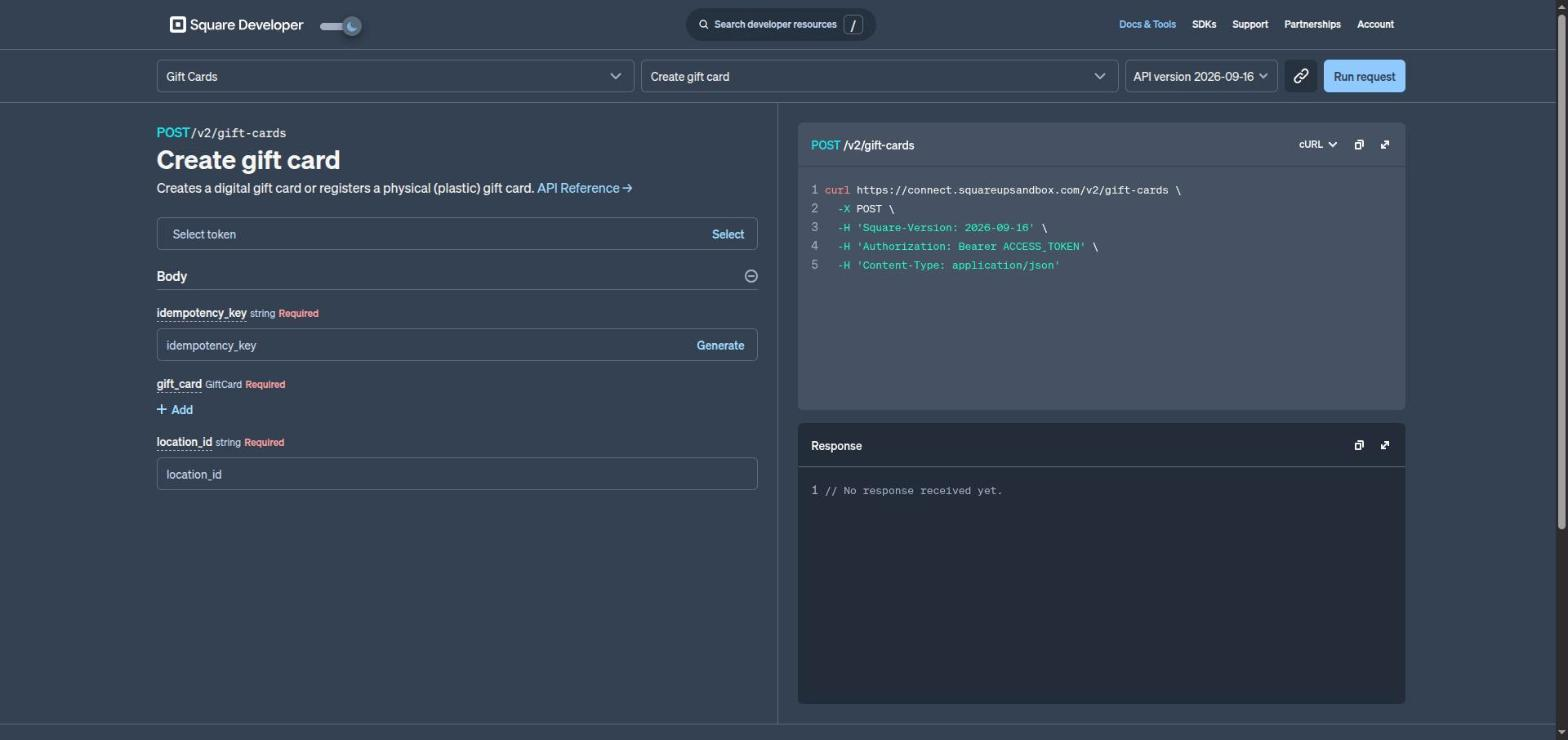Screen dimensions: 1568x740
Task: Click the Content-Type header line
Action: point(948,265)
